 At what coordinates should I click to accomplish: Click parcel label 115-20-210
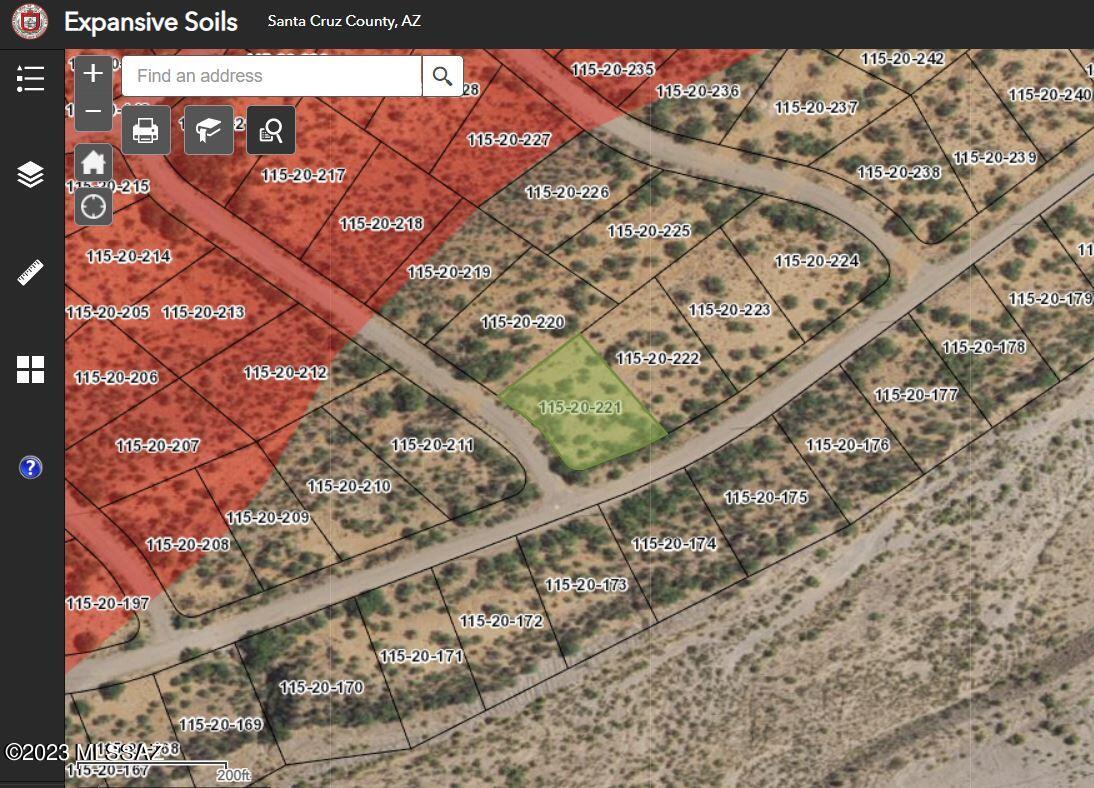pyautogui.click(x=349, y=486)
